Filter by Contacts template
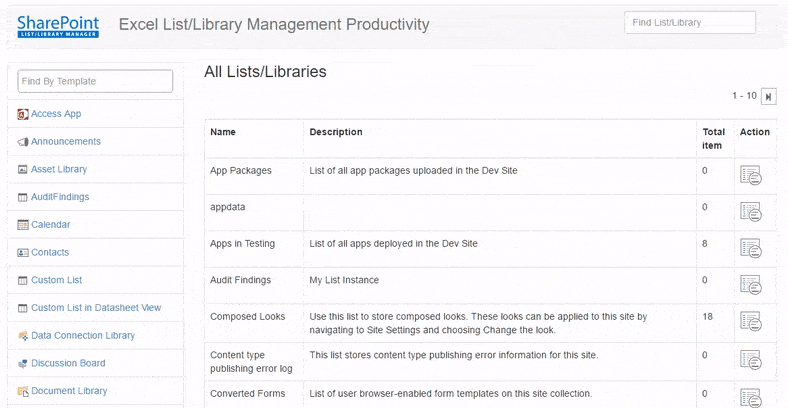 tap(50, 252)
